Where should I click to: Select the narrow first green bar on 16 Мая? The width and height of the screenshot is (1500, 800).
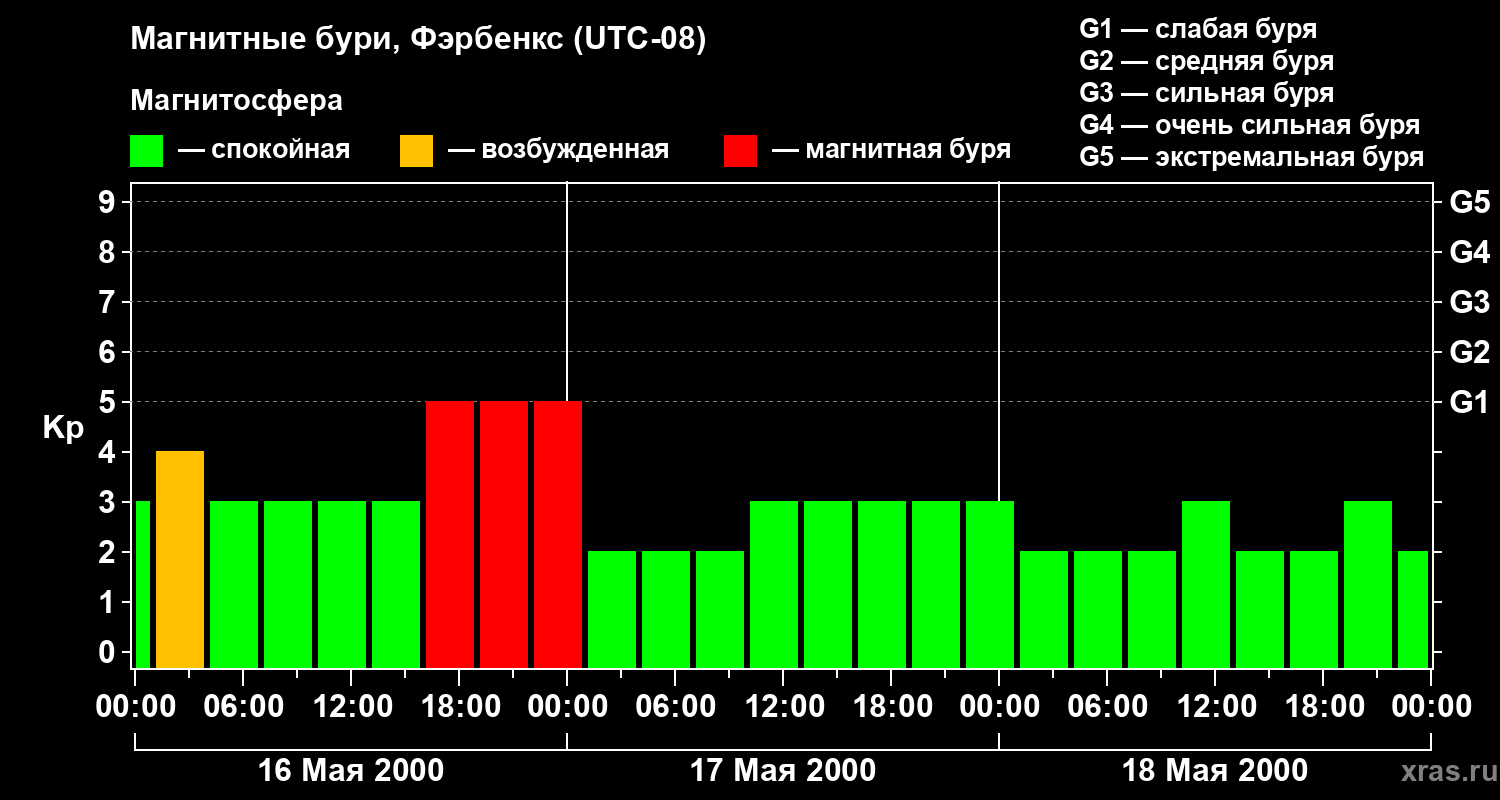[142, 585]
